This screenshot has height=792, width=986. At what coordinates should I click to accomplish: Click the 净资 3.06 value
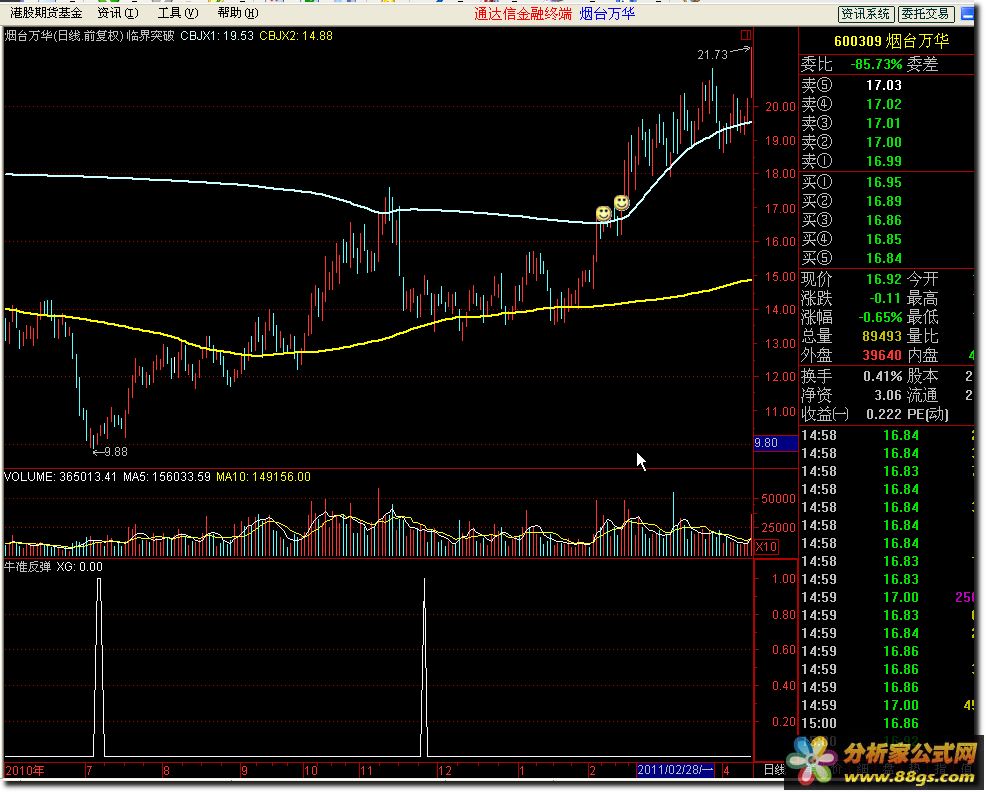(888, 395)
